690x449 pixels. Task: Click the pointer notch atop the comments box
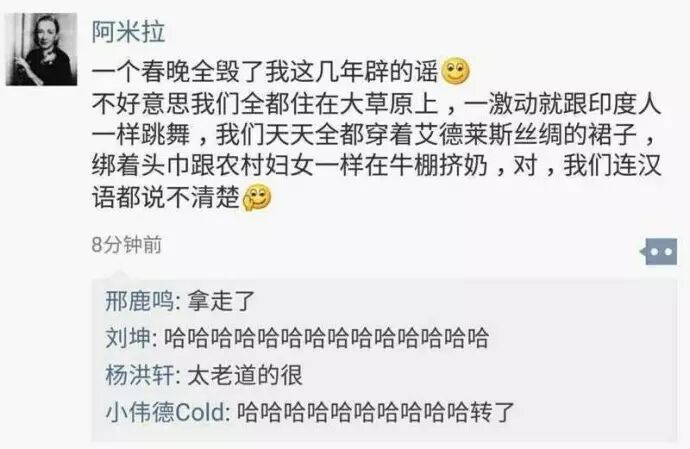pos(121,276)
